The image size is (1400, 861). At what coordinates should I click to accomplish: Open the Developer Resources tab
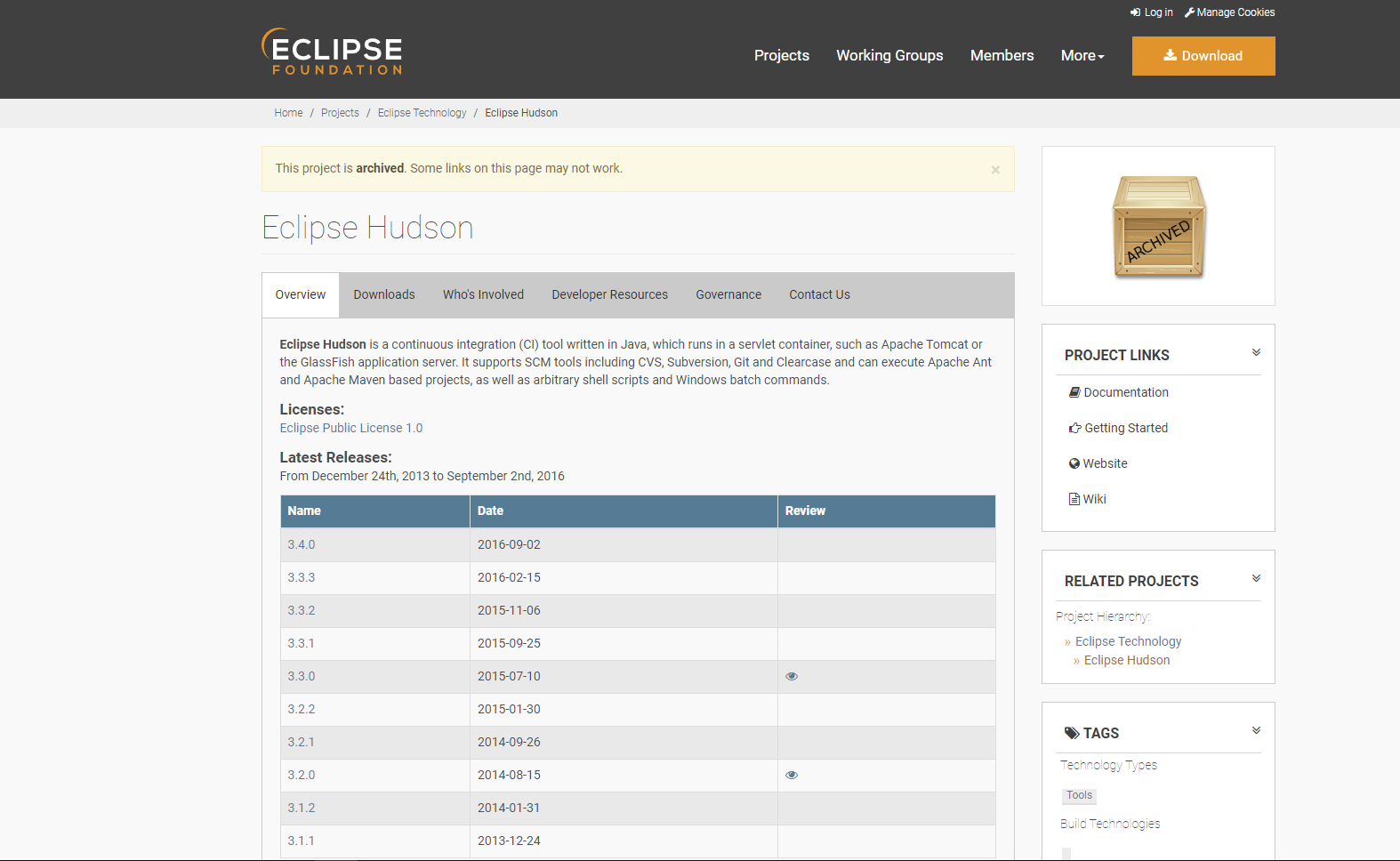pos(609,295)
